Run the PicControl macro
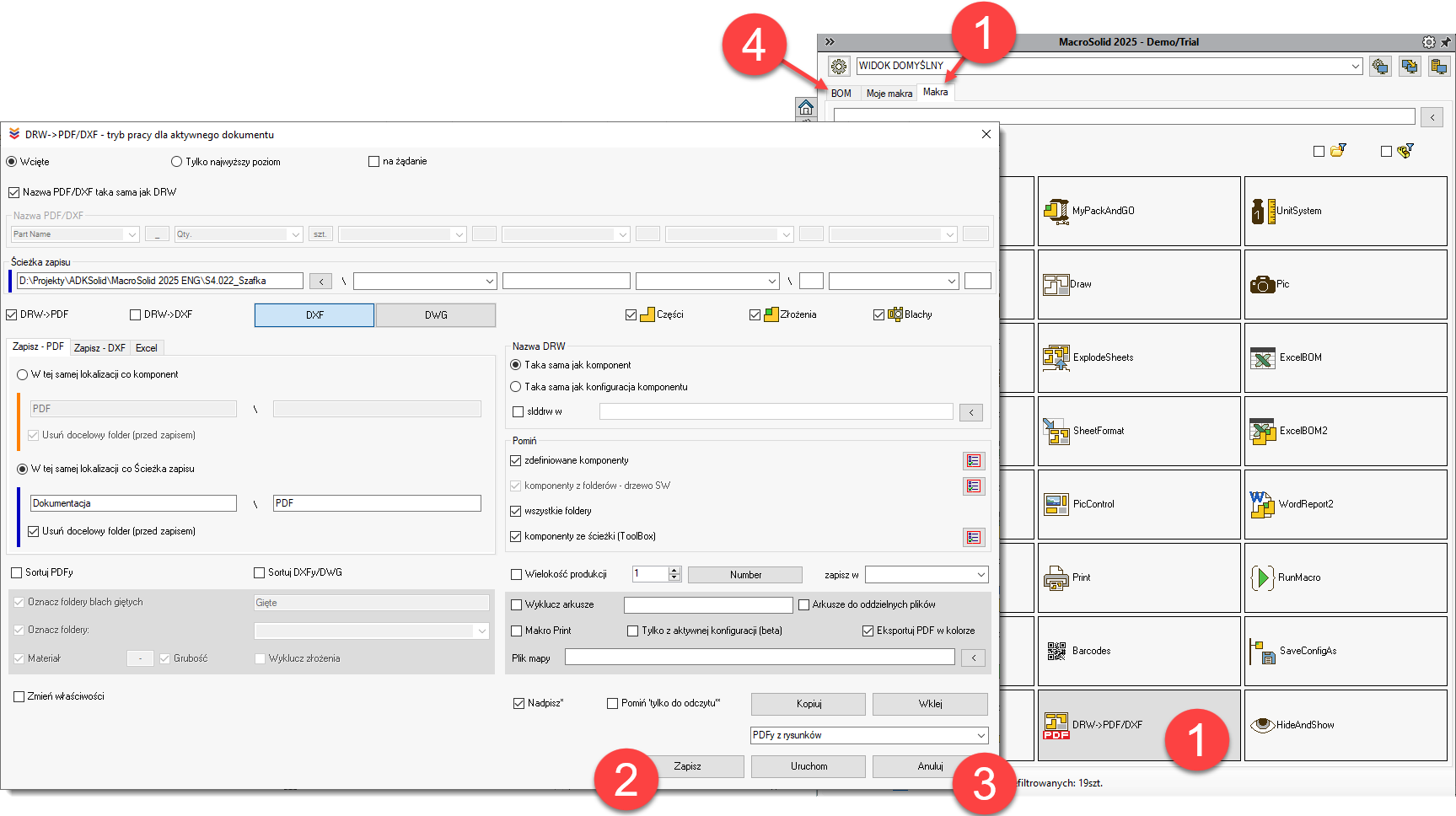Viewport: 1456px width, 816px height. pyautogui.click(x=1138, y=504)
